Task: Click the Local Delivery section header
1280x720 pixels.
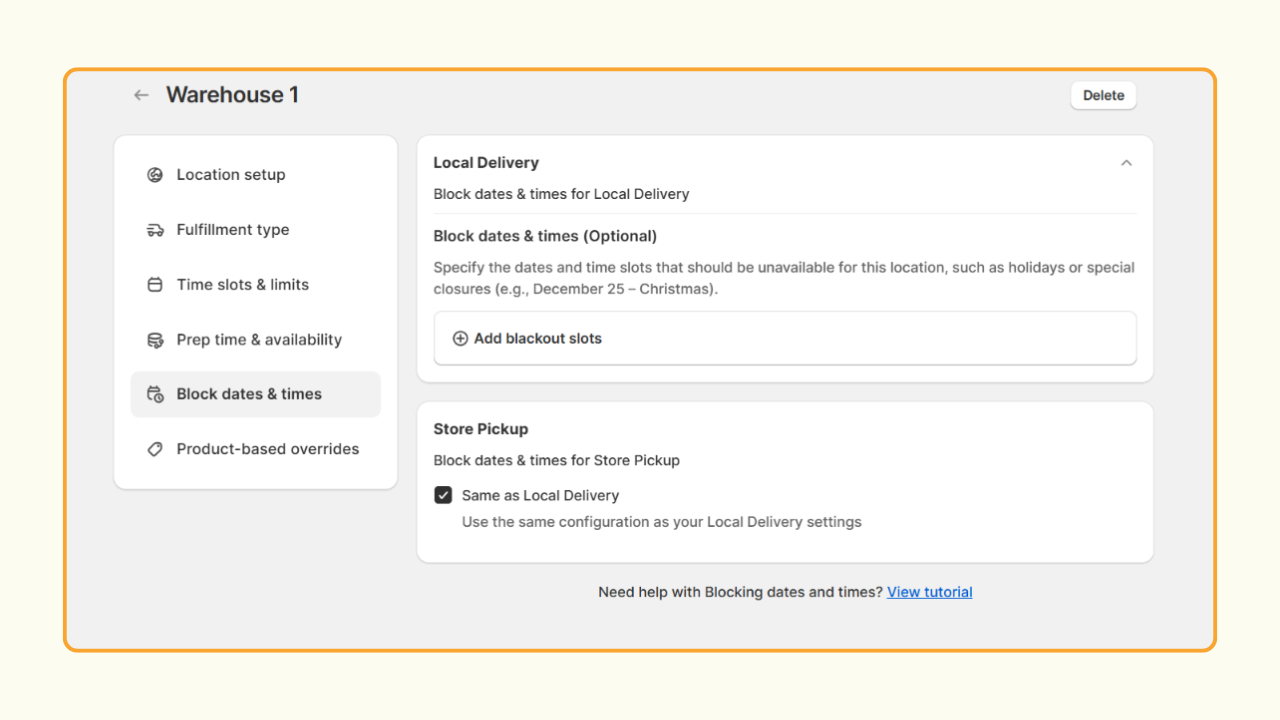Action: pyautogui.click(x=486, y=163)
